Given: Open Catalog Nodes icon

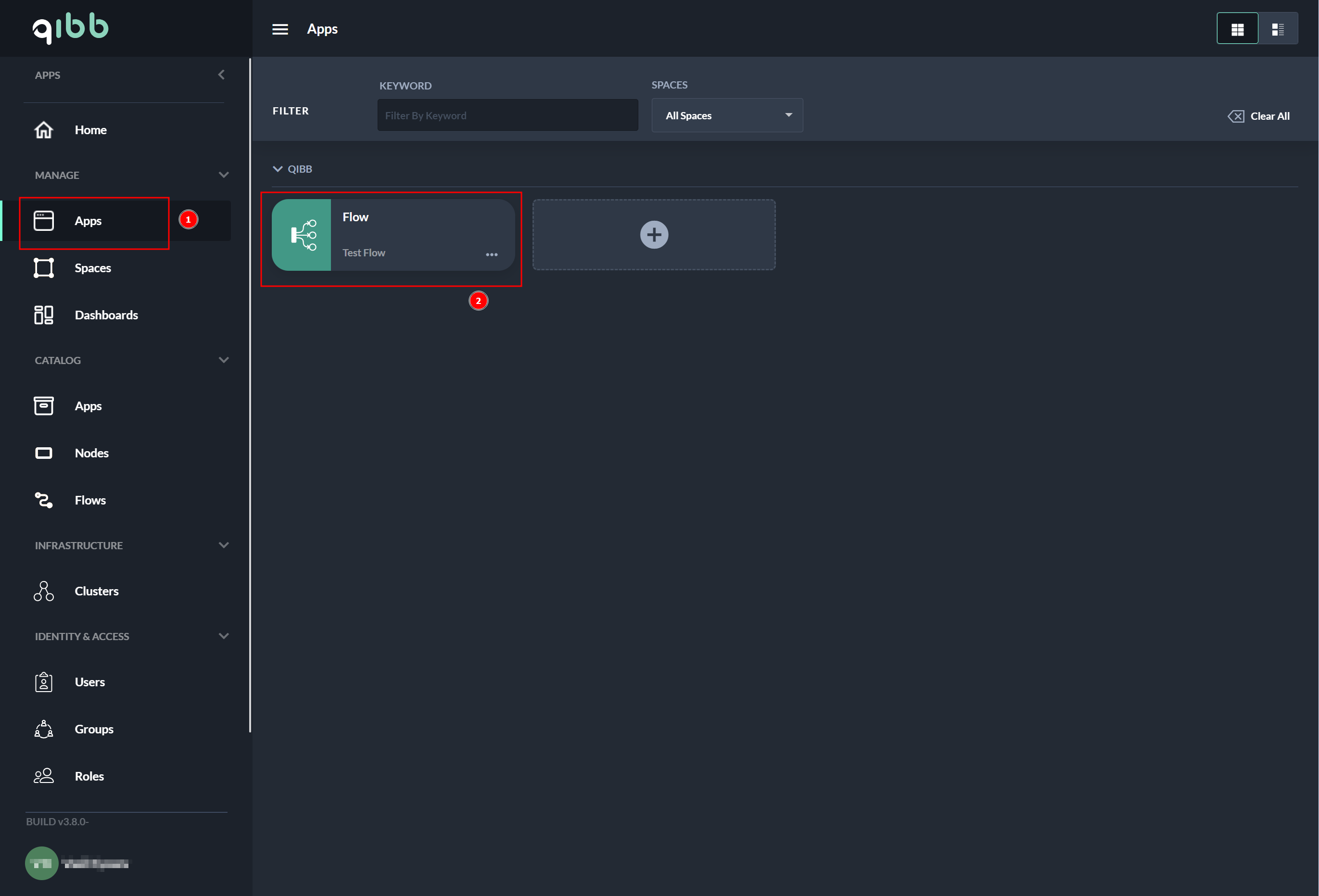Looking at the screenshot, I should (x=44, y=453).
